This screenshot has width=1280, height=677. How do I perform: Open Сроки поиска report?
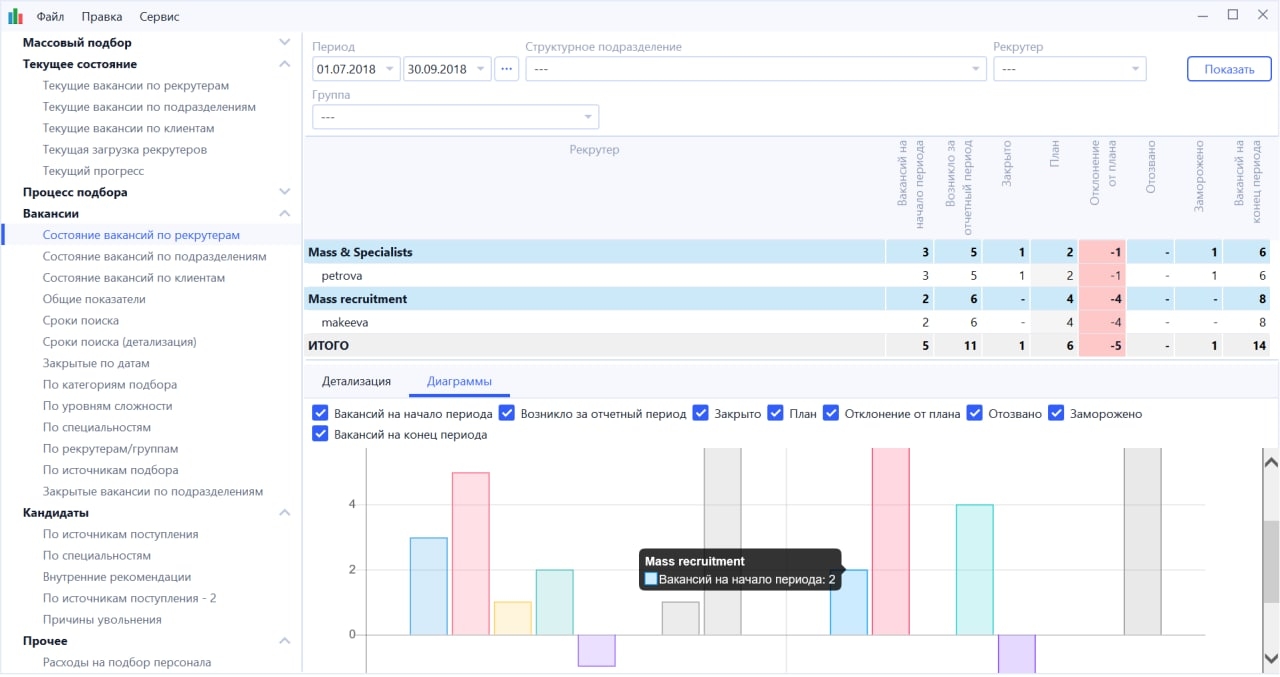coord(81,320)
